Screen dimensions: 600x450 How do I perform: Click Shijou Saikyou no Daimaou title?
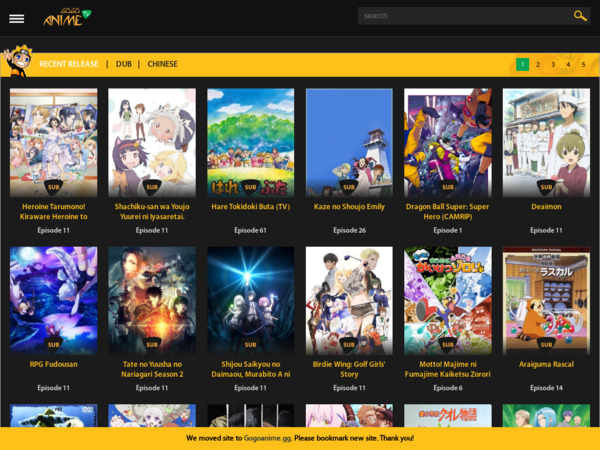coord(251,369)
